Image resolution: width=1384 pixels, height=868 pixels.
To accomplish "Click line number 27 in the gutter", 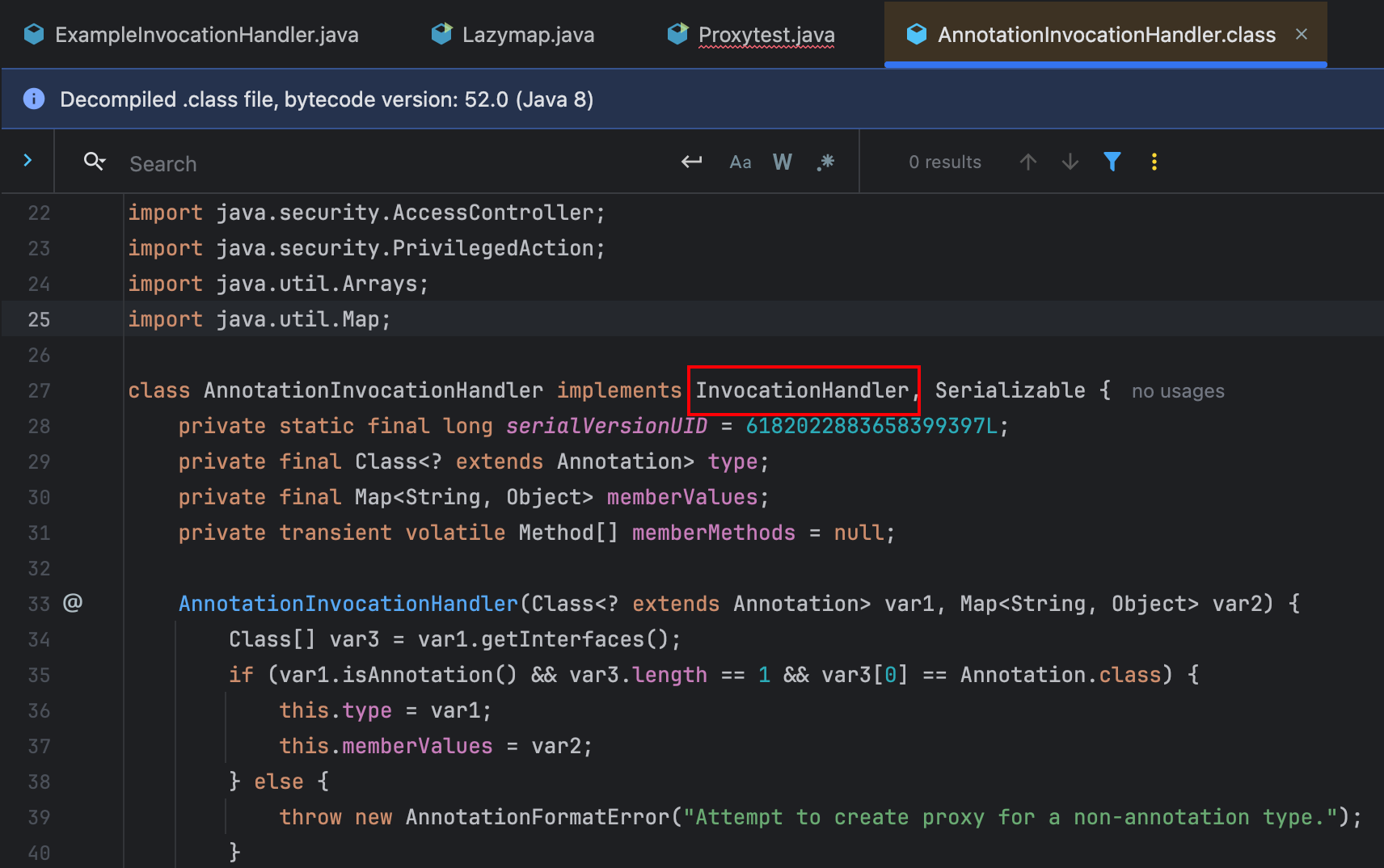I will tap(39, 390).
